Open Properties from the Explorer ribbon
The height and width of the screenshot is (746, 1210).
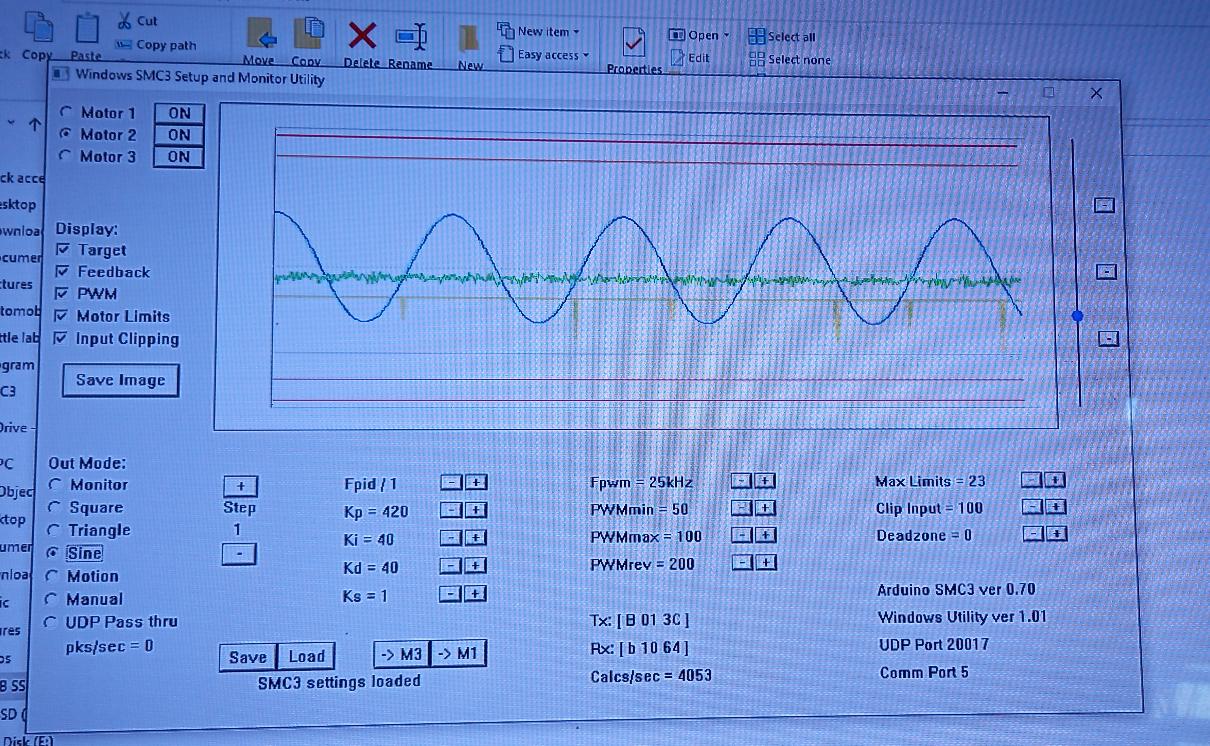[x=633, y=44]
